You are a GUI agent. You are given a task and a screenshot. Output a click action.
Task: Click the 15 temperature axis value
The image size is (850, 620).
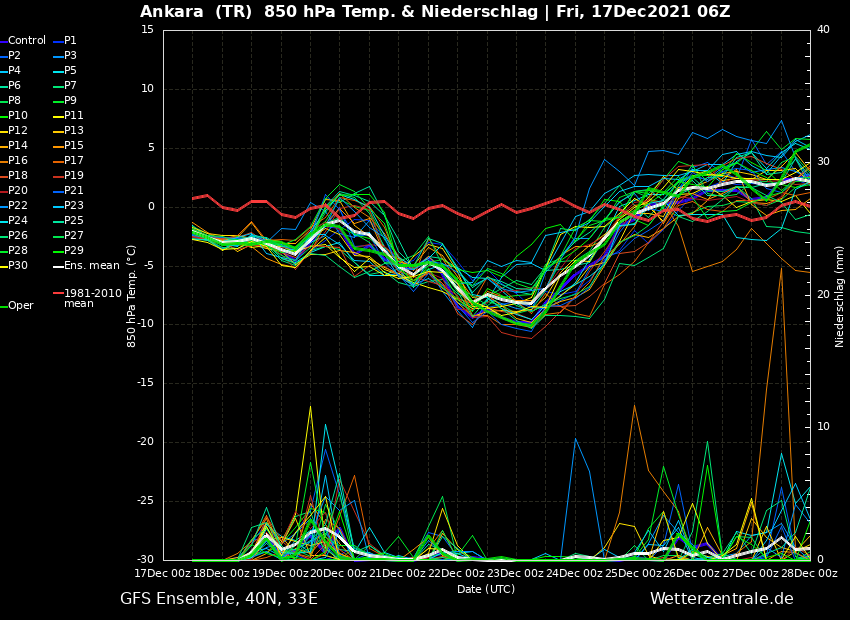pos(147,30)
